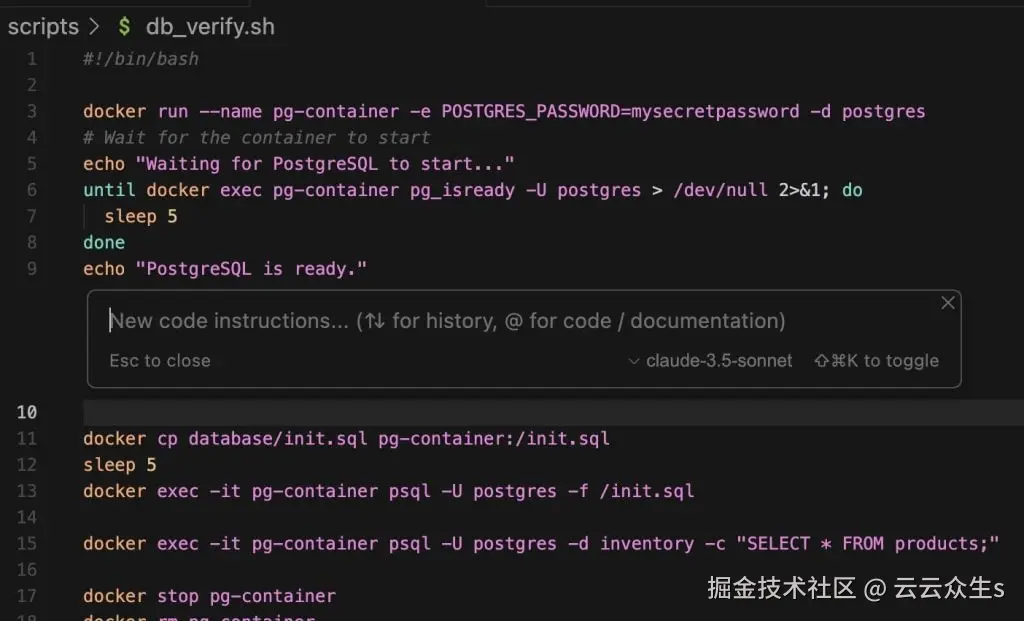The image size is (1024, 621).
Task: Click the database/init.sql path on the docker cp line
Action: click(x=278, y=438)
